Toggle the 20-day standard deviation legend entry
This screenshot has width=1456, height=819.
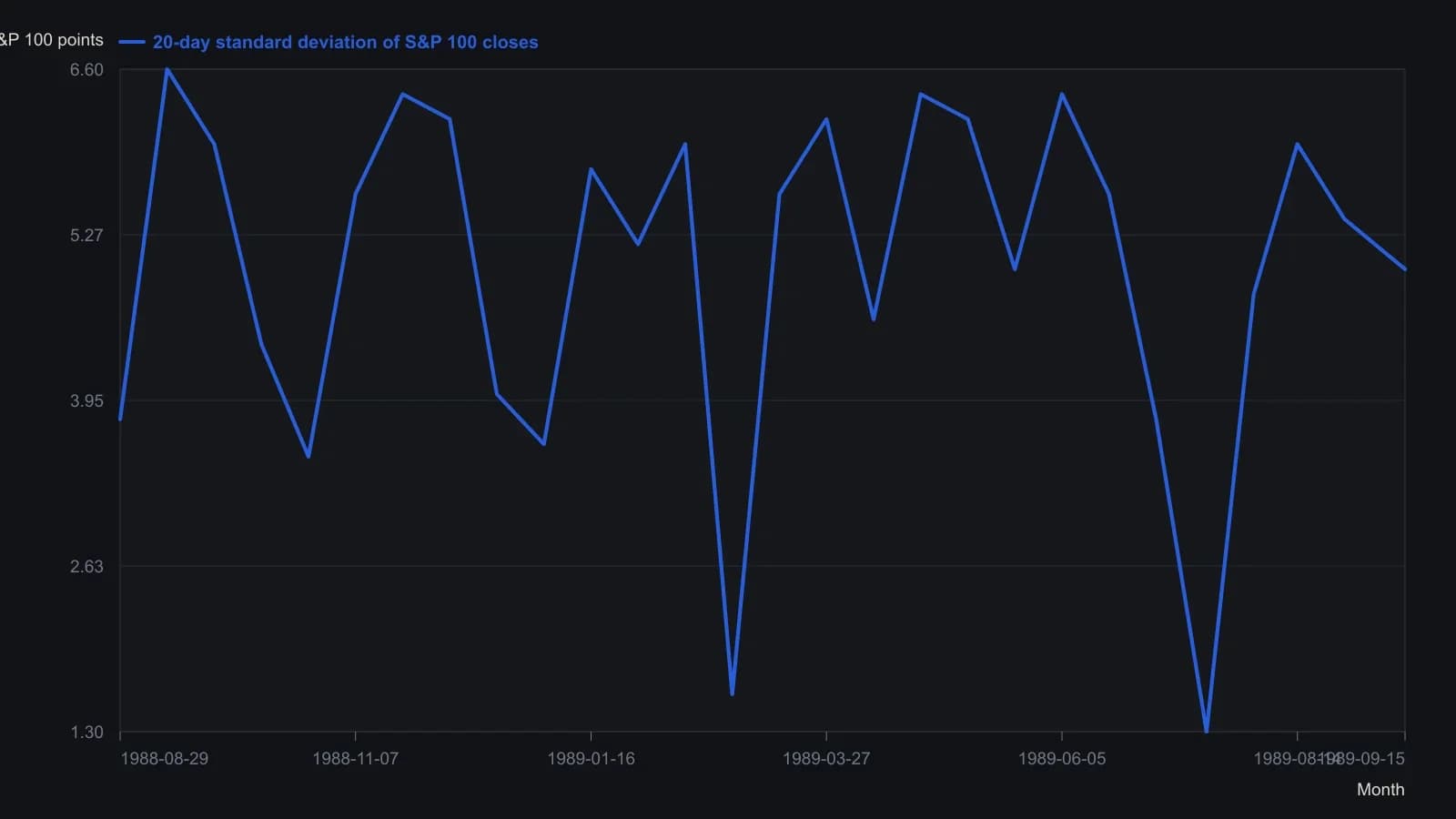coord(329,42)
